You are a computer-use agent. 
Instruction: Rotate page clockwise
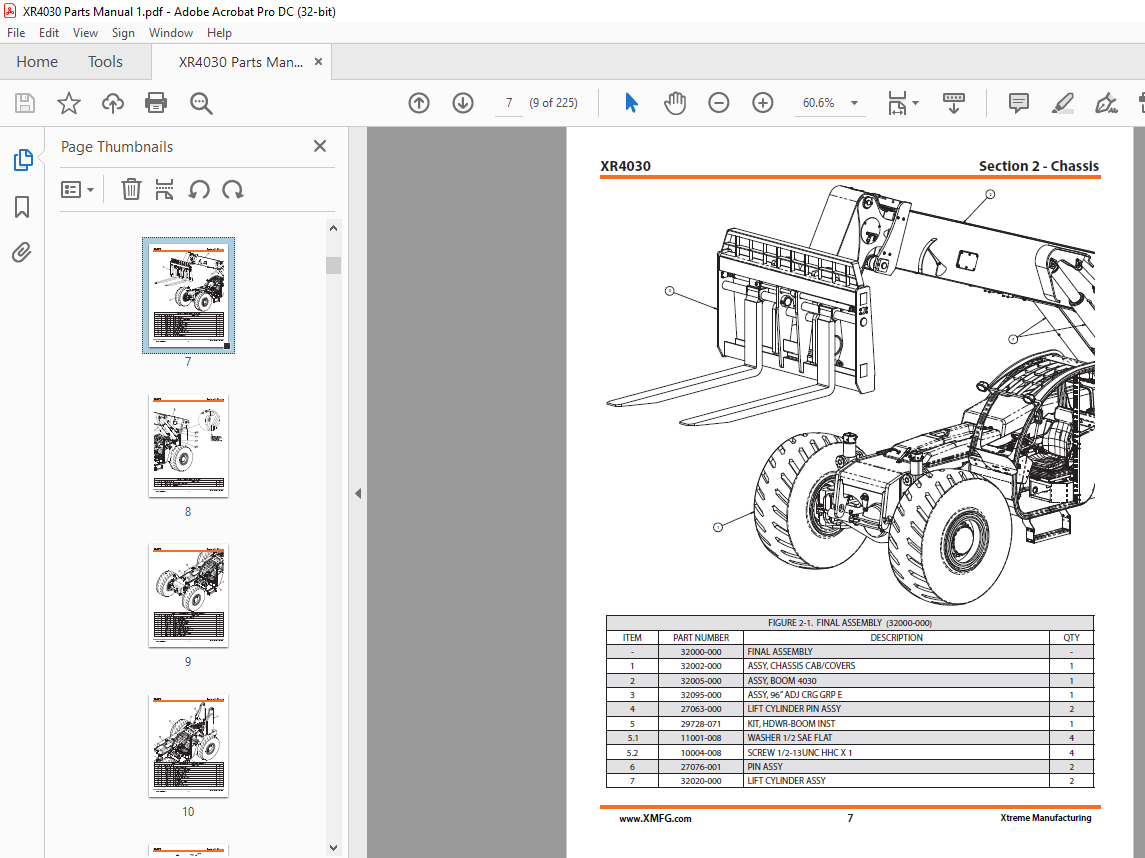coord(233,190)
